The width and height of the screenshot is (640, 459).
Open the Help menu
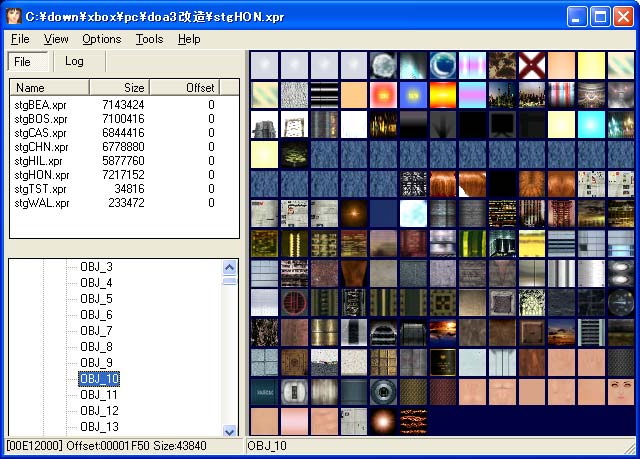click(189, 39)
